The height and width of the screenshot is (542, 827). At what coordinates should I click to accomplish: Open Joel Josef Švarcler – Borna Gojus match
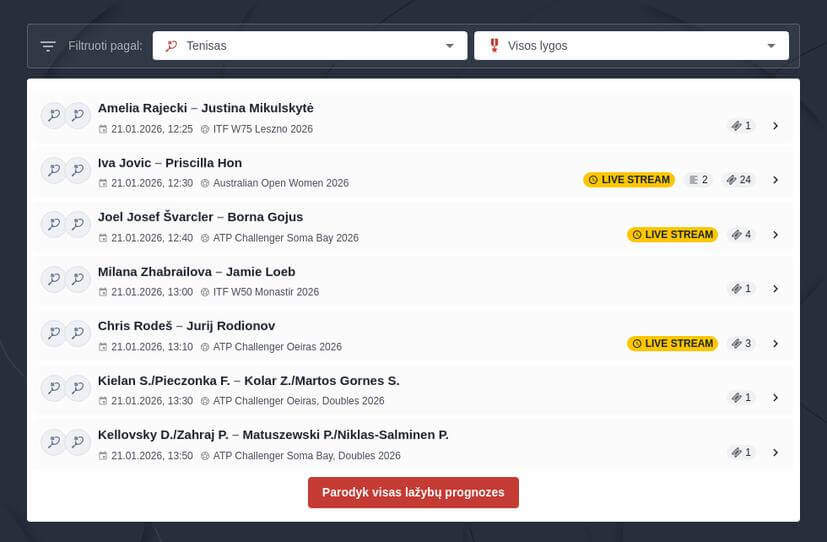point(200,217)
